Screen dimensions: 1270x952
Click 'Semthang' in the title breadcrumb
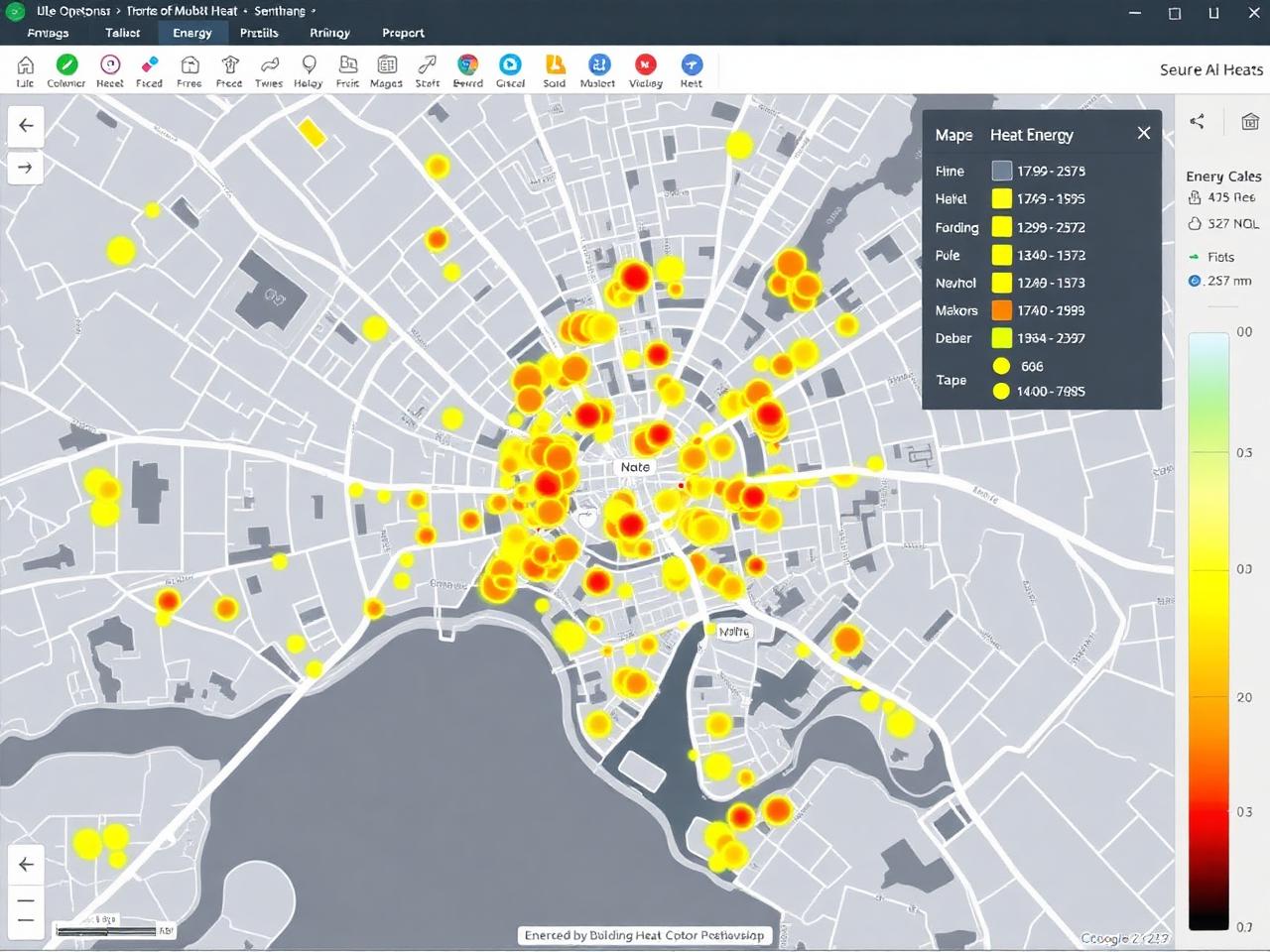click(x=280, y=11)
